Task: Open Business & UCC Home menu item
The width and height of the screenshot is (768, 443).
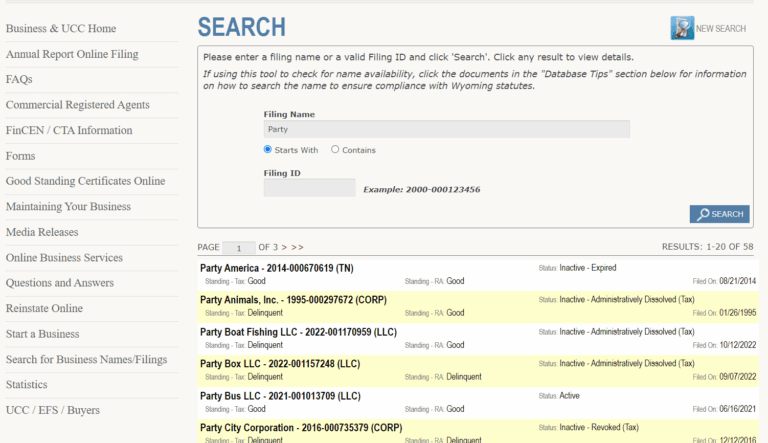Action: (61, 29)
